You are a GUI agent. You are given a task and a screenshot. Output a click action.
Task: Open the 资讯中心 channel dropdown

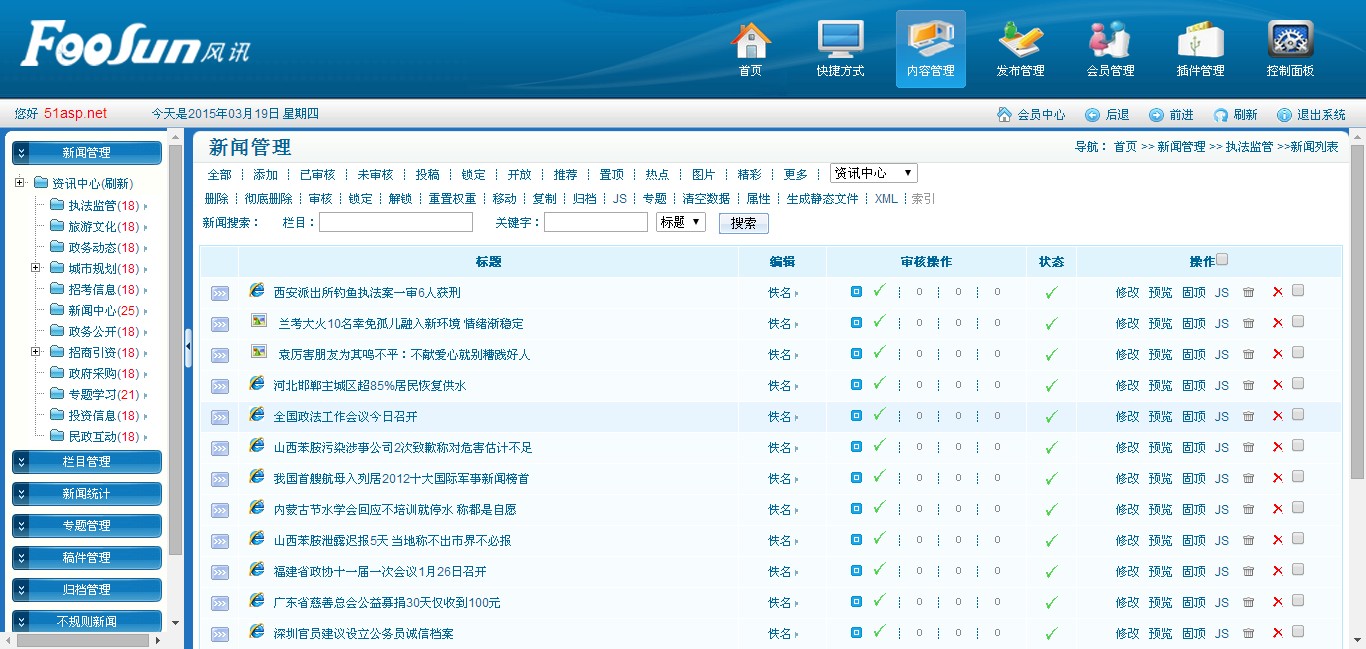click(x=873, y=173)
